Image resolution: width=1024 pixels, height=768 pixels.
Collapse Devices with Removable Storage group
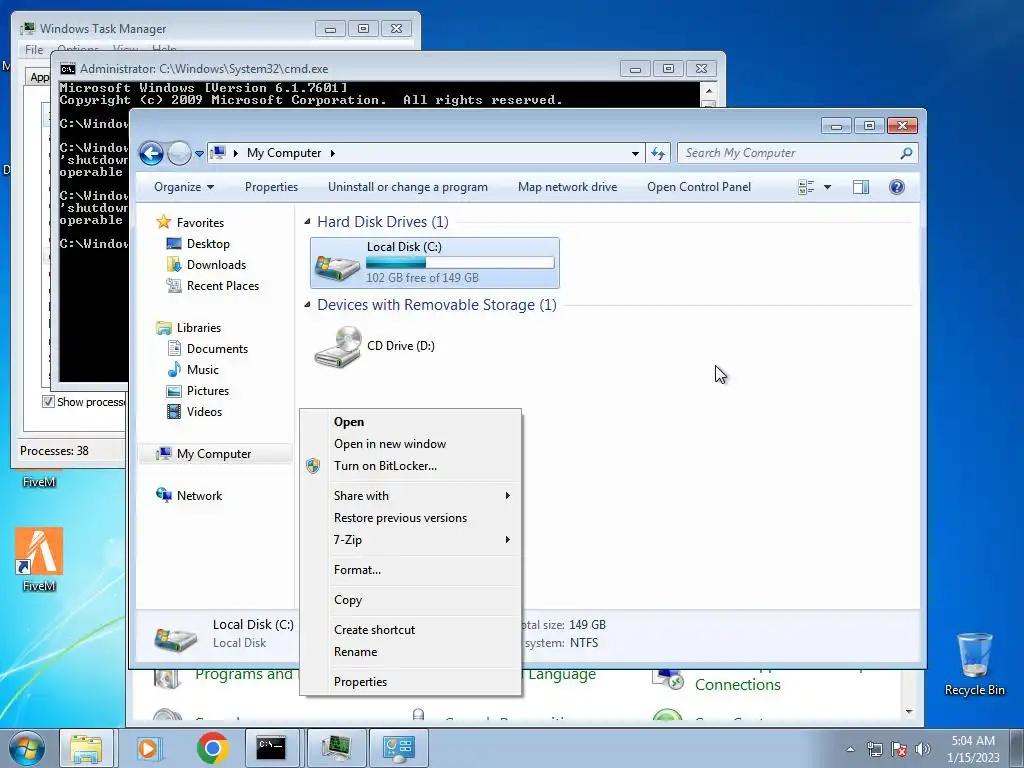pyautogui.click(x=307, y=305)
